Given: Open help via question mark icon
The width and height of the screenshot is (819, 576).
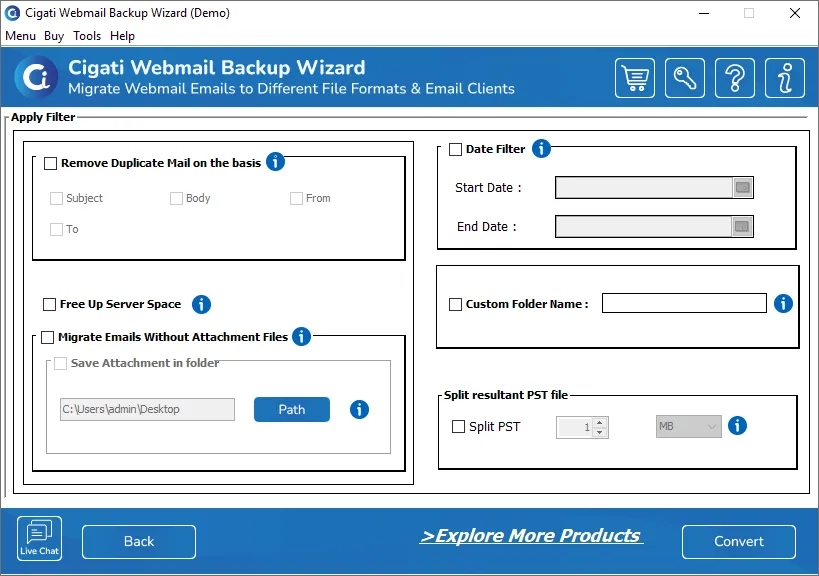Looking at the screenshot, I should click(734, 78).
